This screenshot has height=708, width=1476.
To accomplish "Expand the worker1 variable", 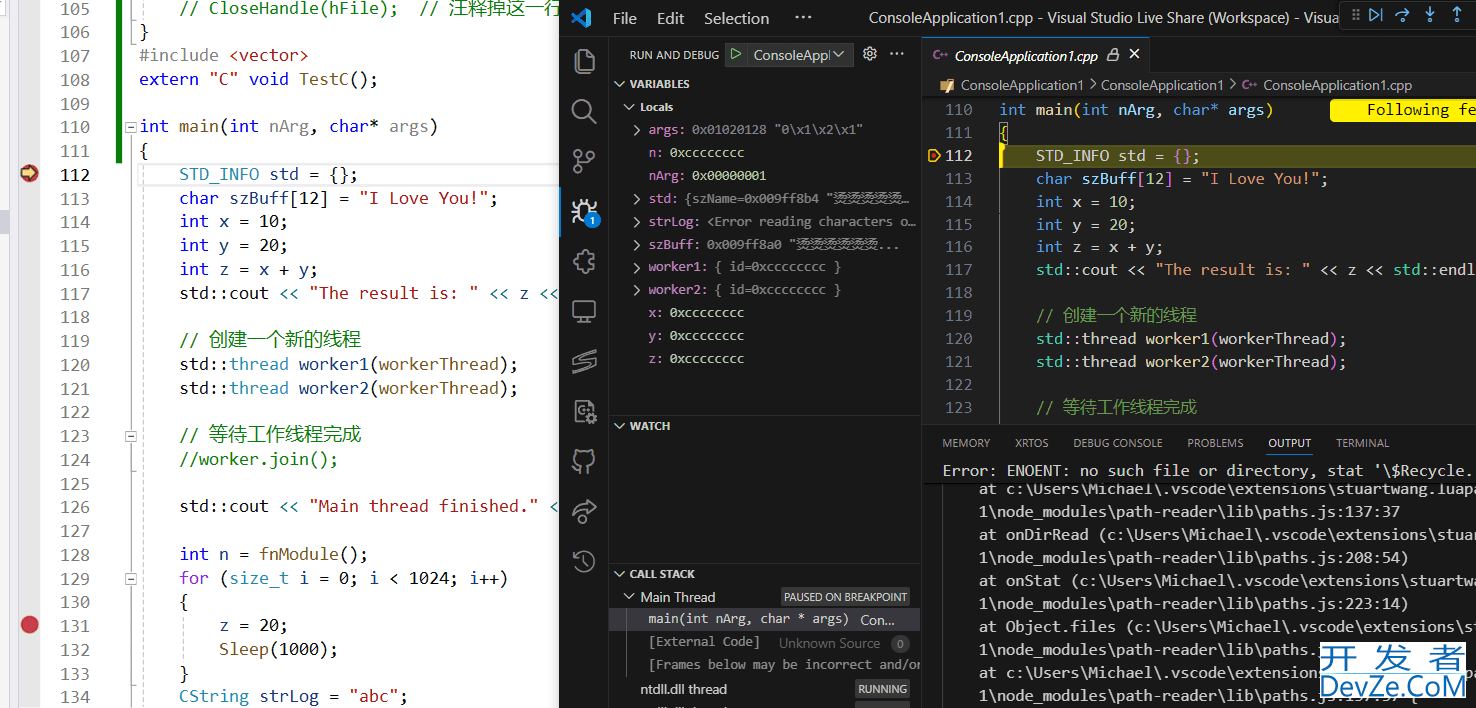I will coord(638,267).
